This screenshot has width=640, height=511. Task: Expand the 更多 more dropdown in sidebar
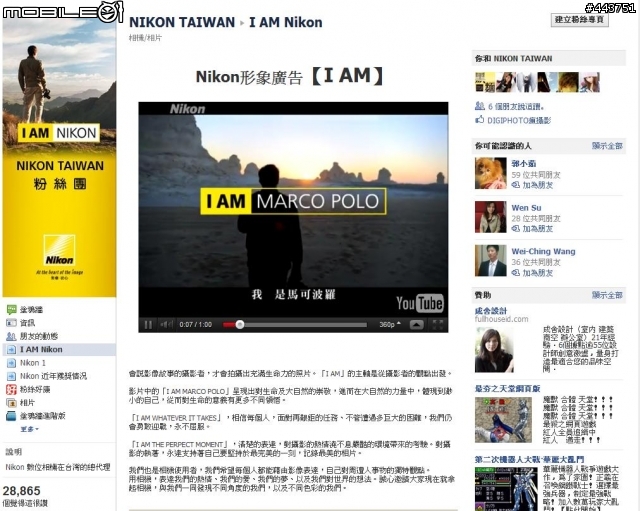pos(30,429)
